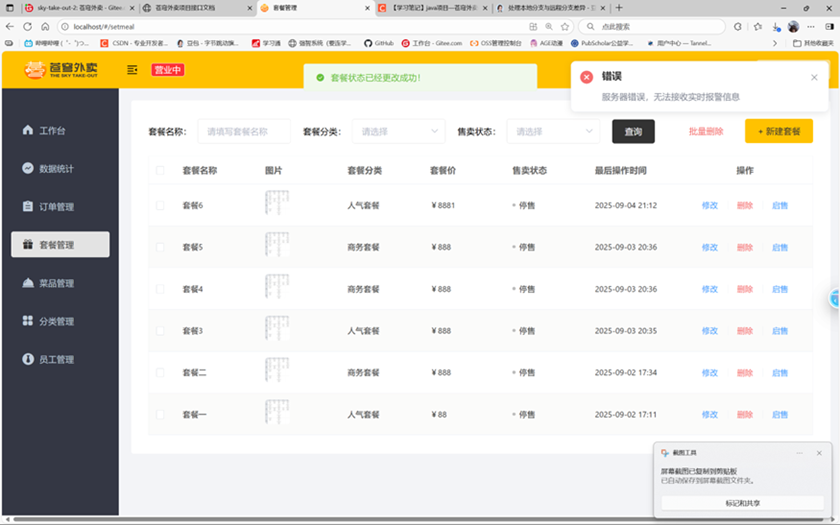Click 修改 for 套餐5
The height and width of the screenshot is (525, 840).
tap(710, 247)
